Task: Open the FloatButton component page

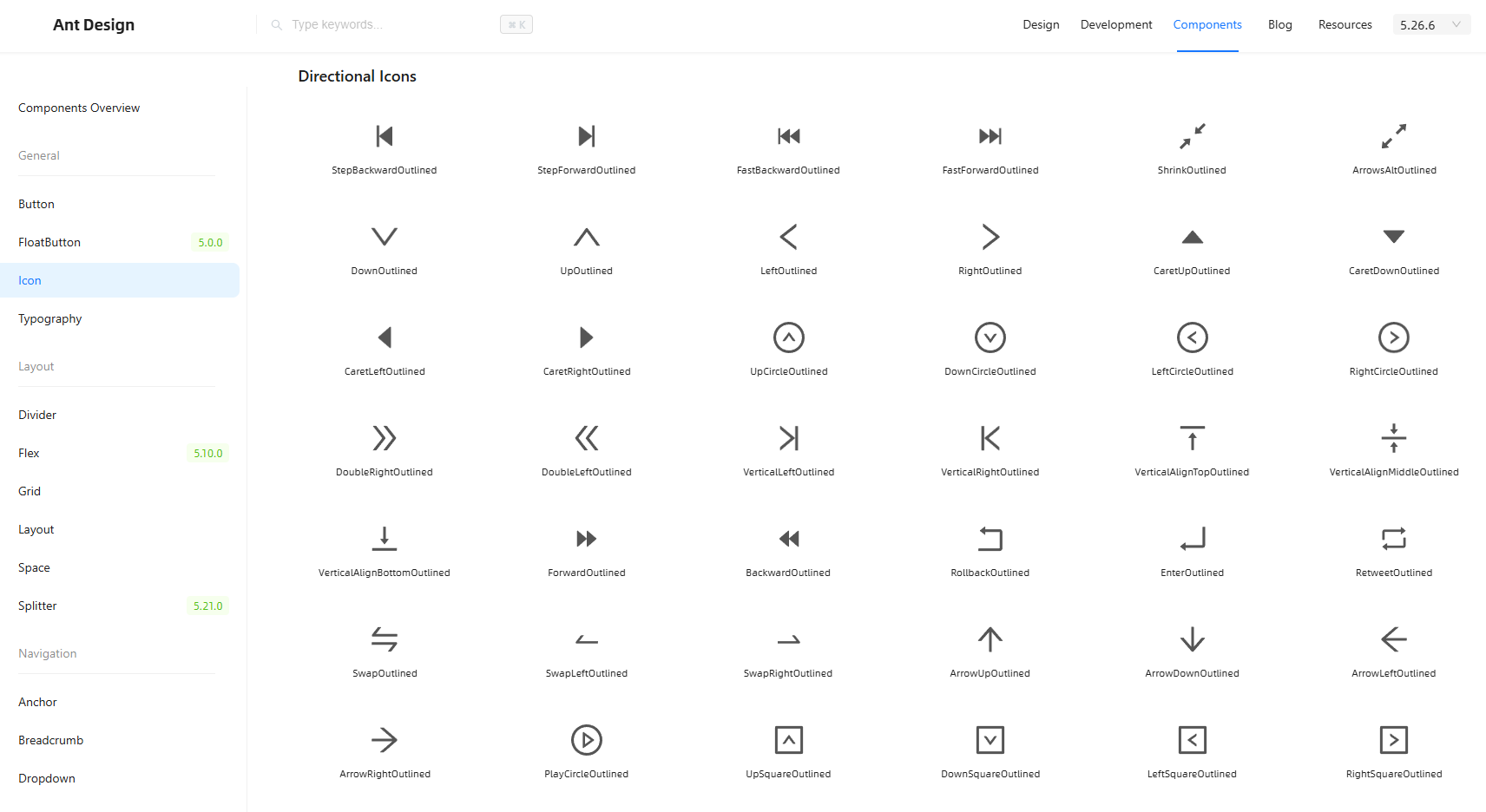Action: coord(49,242)
